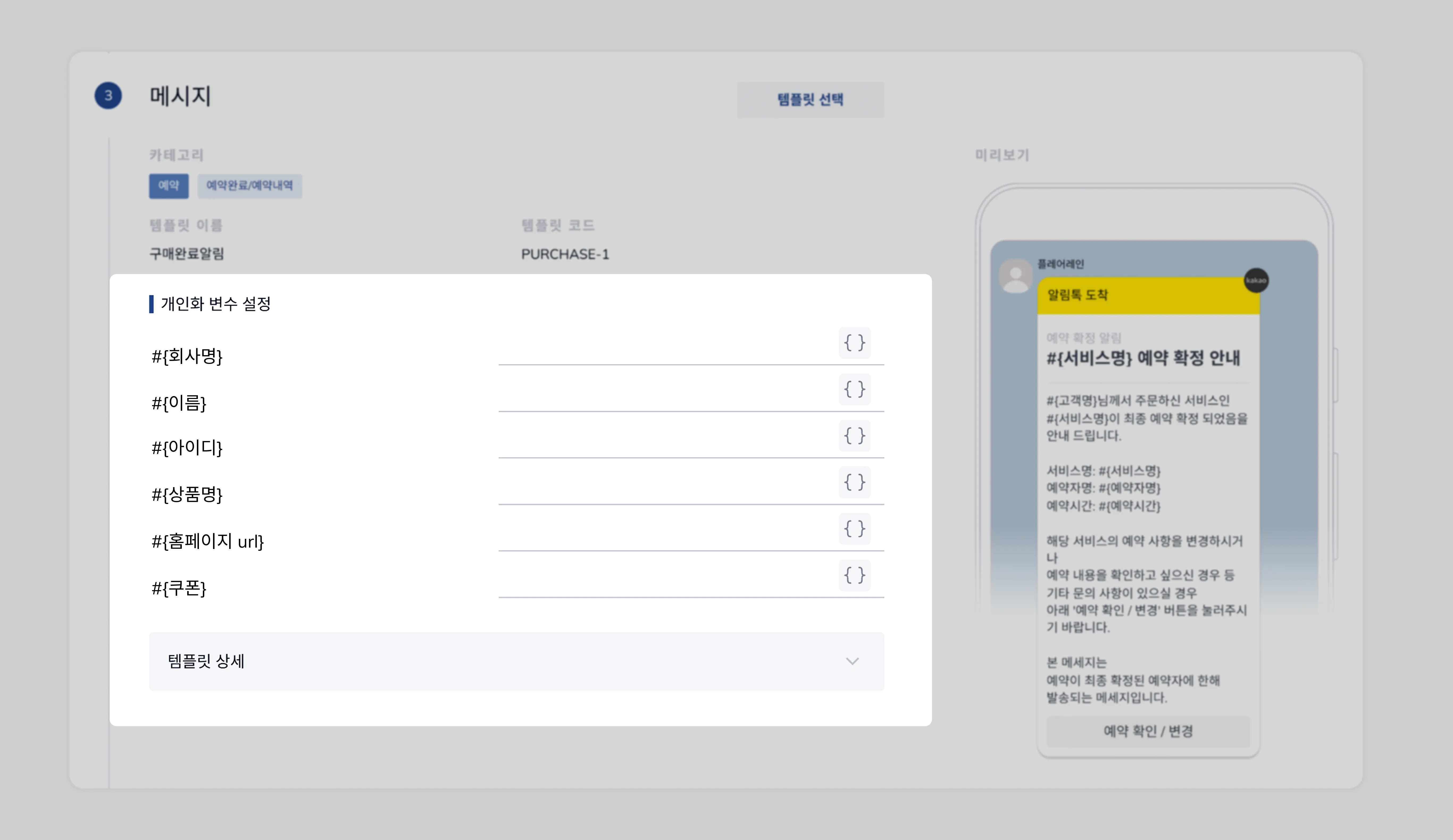Click the profile avatar in preview

[x=1015, y=276]
